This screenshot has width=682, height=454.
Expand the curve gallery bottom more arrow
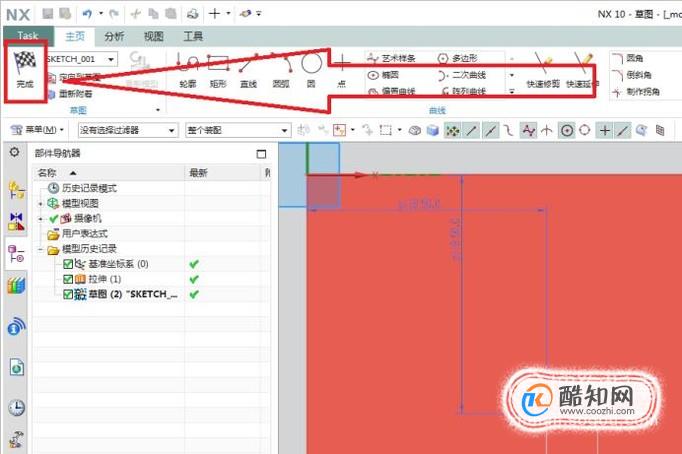click(x=512, y=91)
